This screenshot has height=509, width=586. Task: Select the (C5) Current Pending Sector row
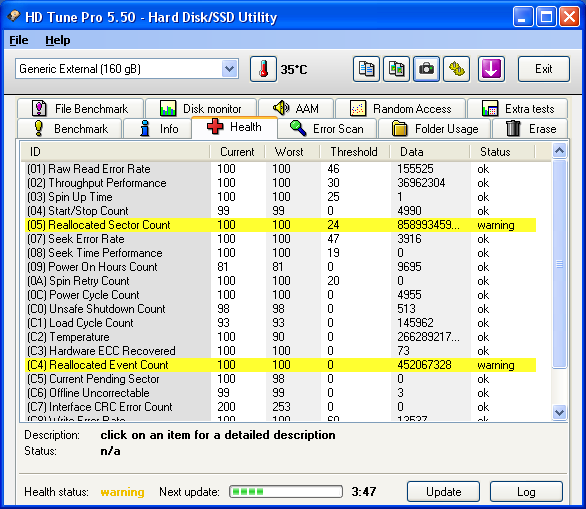pos(281,379)
